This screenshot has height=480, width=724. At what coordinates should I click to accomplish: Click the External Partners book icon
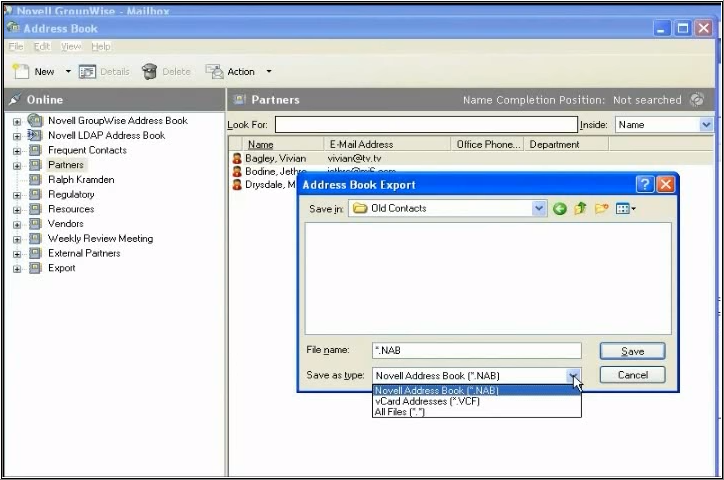point(35,253)
